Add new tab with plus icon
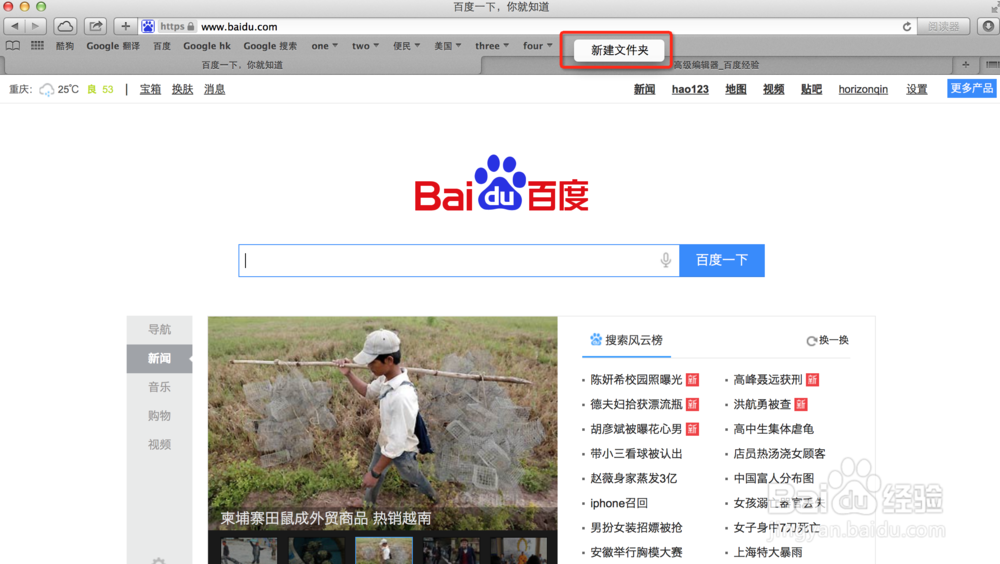Image resolution: width=1000 pixels, height=564 pixels. tap(966, 64)
